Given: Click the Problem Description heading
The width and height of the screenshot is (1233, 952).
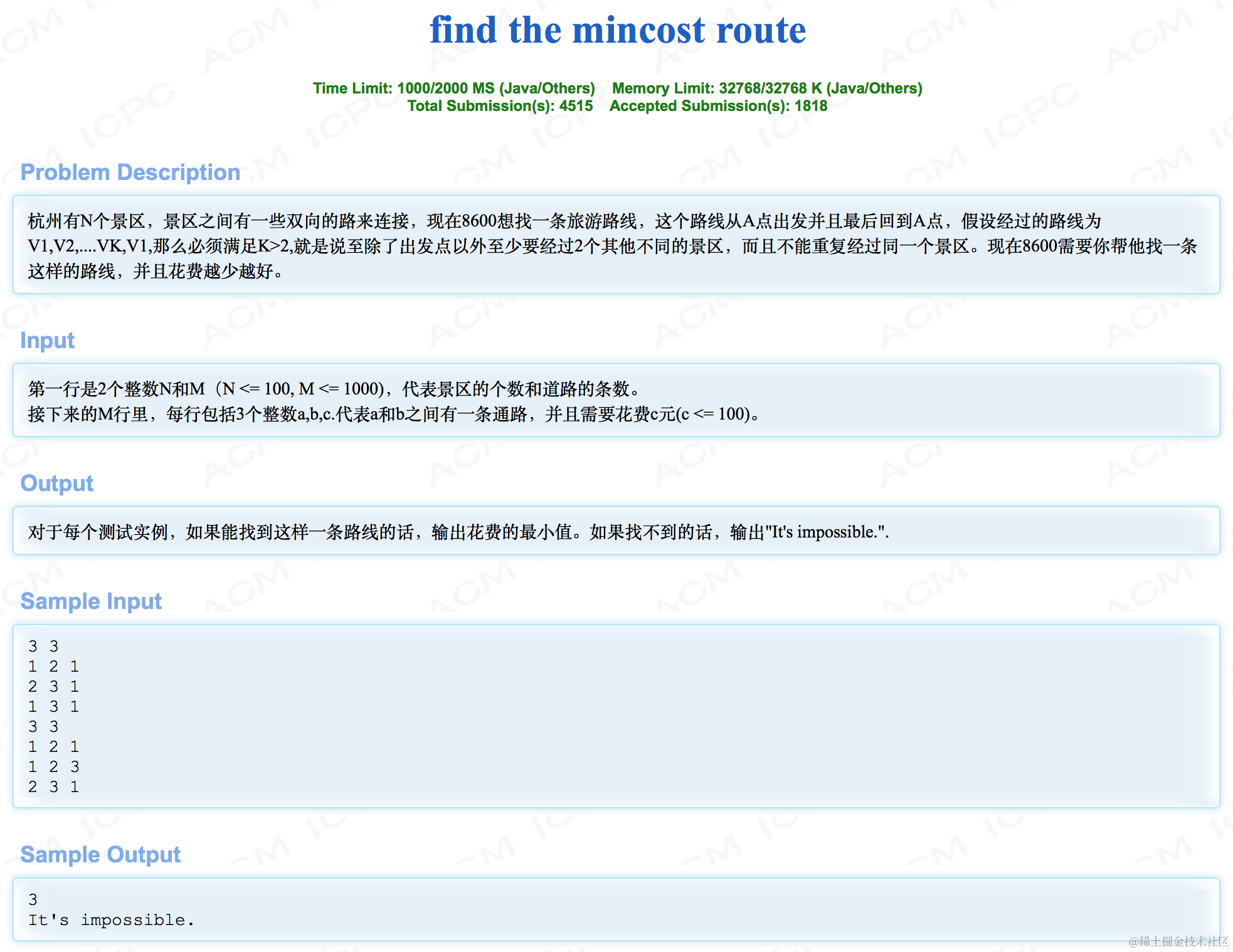Looking at the screenshot, I should pos(130,172).
